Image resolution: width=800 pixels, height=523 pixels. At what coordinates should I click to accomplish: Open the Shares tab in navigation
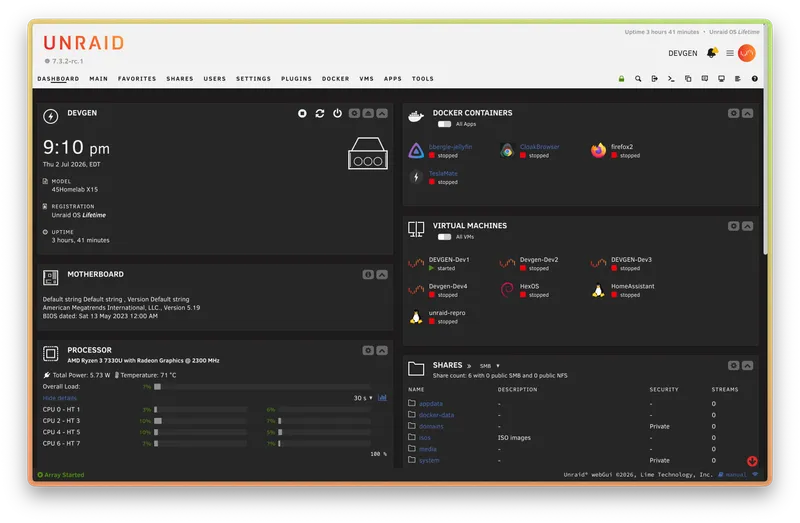pos(180,79)
